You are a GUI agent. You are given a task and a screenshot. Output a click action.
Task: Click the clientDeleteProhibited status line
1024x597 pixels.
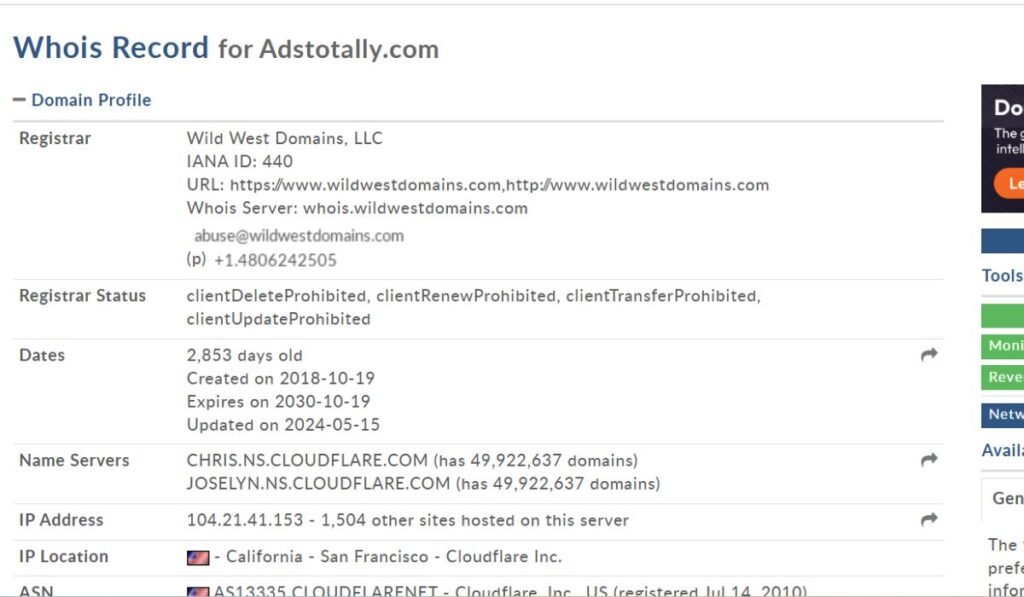473,296
